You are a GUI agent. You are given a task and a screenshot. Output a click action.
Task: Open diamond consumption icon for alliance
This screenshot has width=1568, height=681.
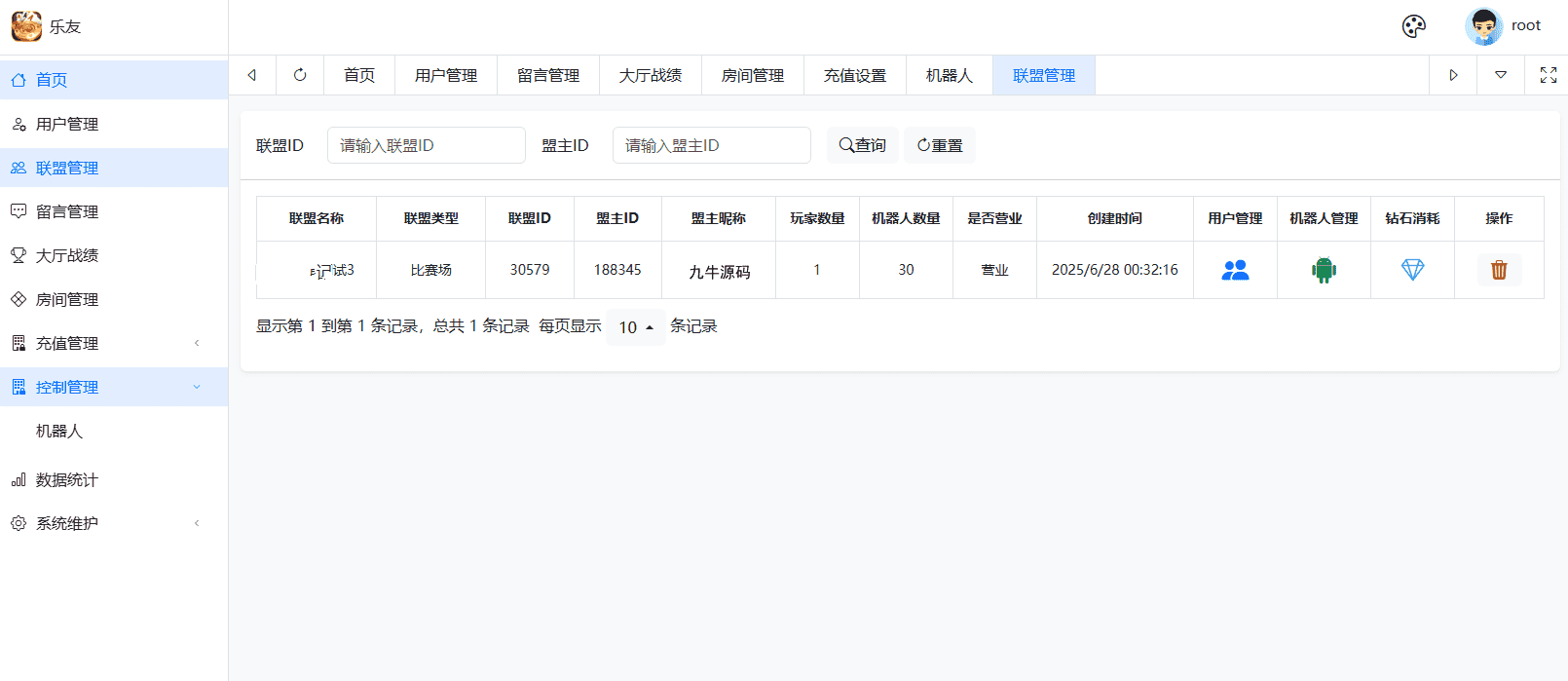pos(1412,270)
